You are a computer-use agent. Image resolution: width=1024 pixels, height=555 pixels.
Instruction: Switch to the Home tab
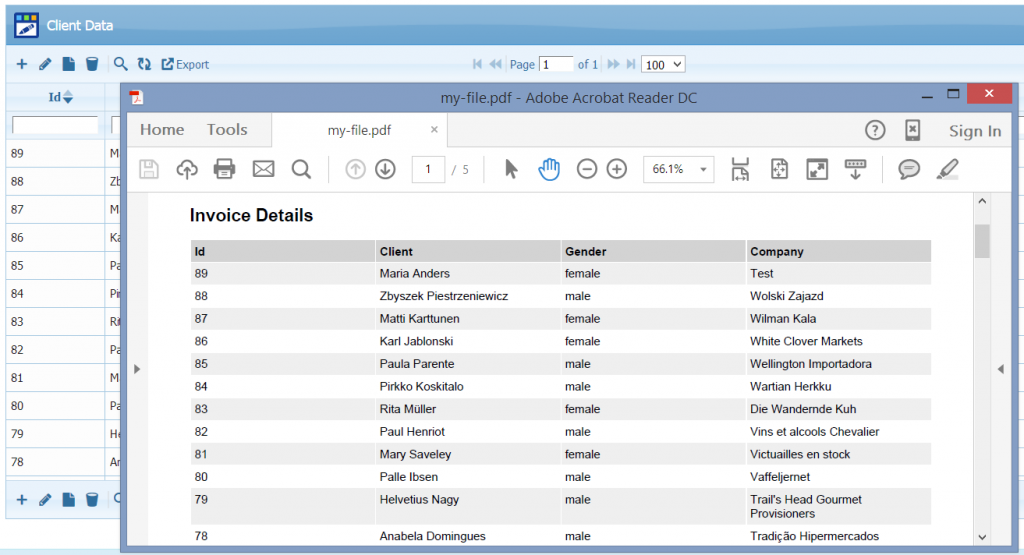[162, 130]
